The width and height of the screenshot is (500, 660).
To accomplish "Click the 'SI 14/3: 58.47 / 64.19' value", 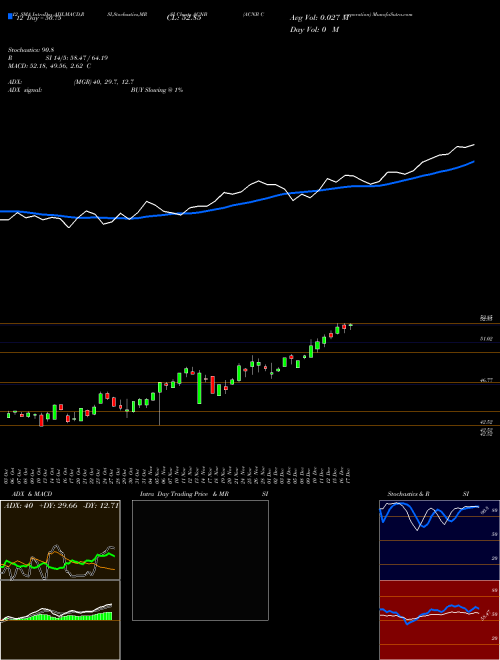I will [x=77, y=58].
